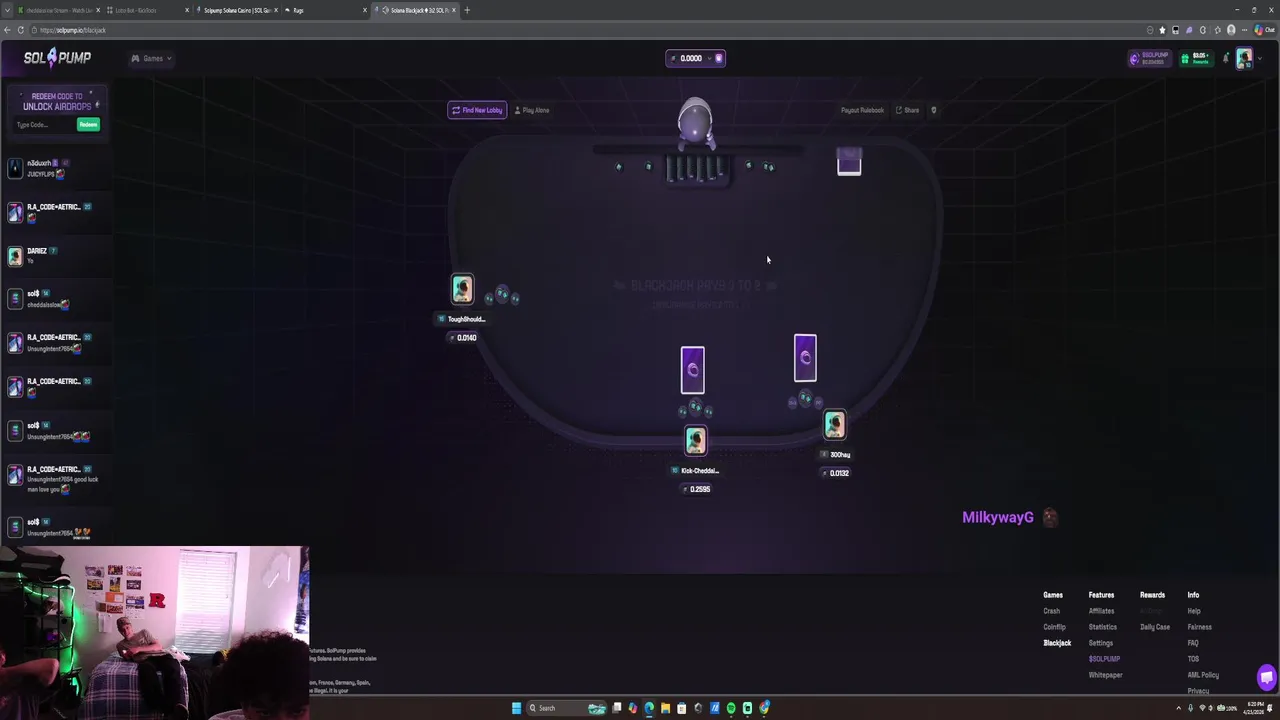Switch to the Solpump Solana Casino browser tab
The image size is (1280, 720).
[237, 10]
